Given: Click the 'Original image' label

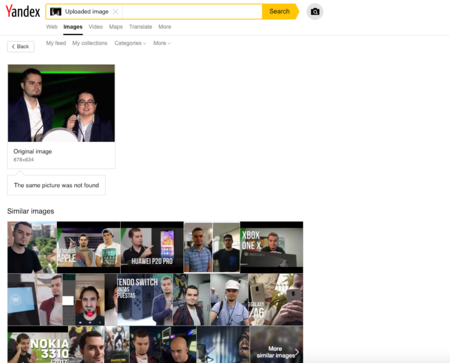Looking at the screenshot, I should tap(33, 151).
